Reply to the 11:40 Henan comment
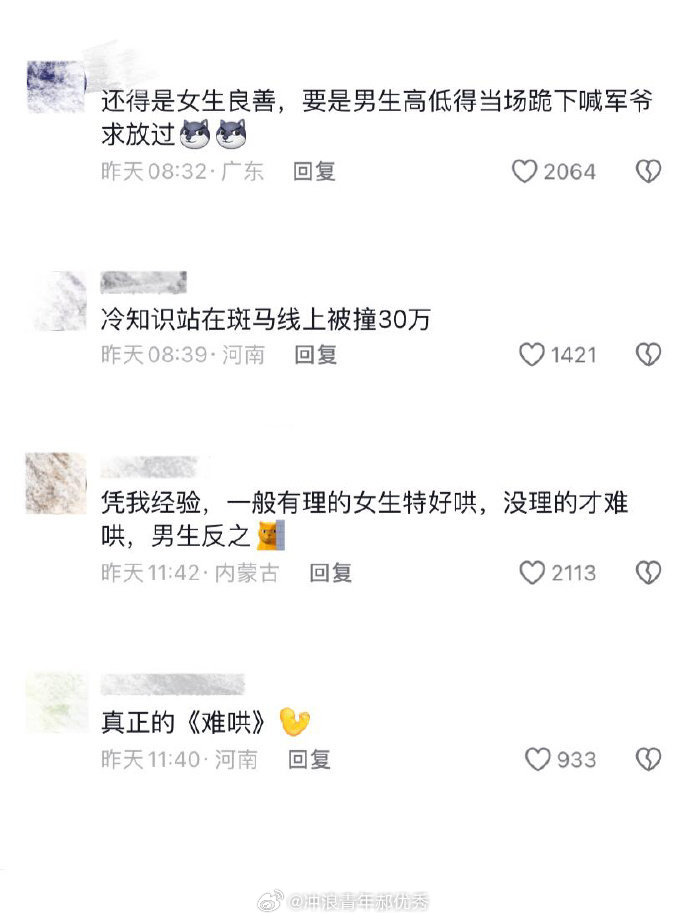The width and height of the screenshot is (690, 920). 309,759
